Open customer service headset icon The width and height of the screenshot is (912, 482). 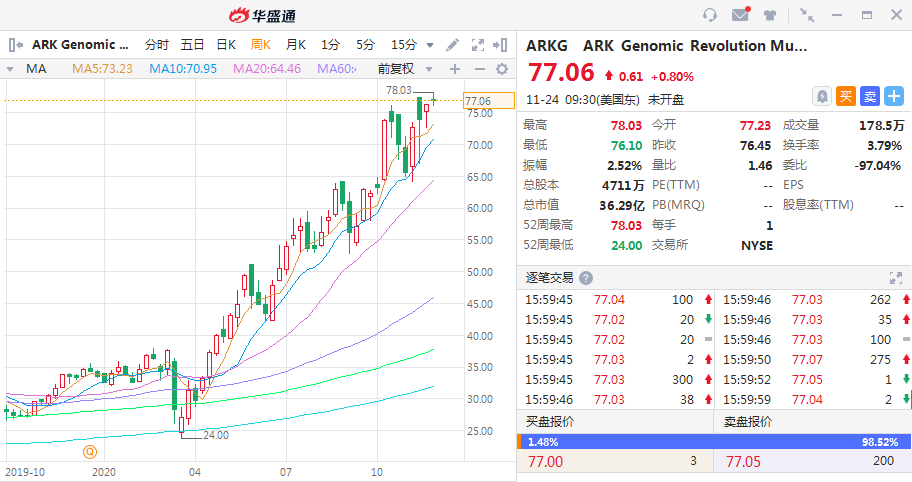[710, 15]
